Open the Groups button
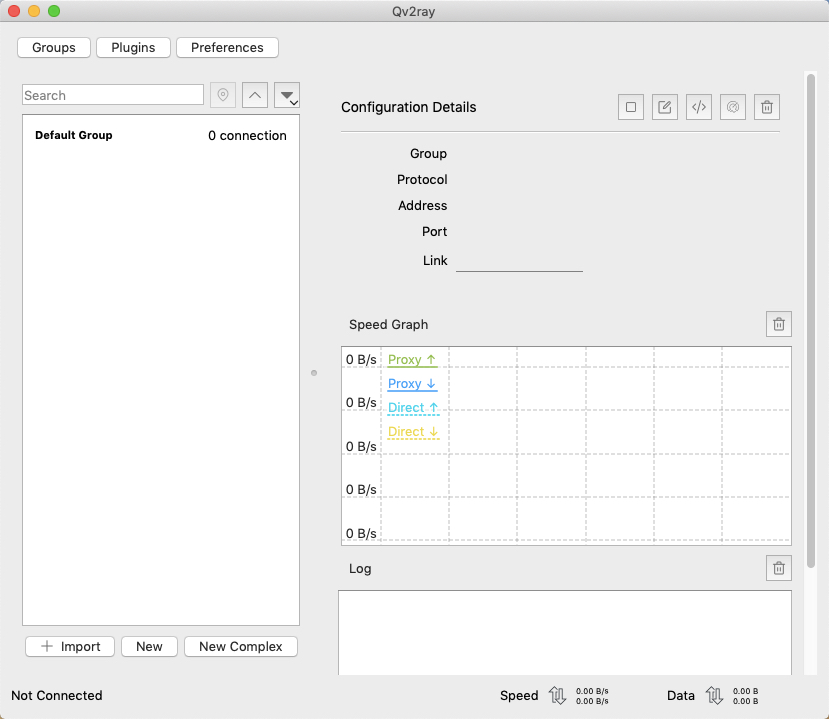 [54, 48]
